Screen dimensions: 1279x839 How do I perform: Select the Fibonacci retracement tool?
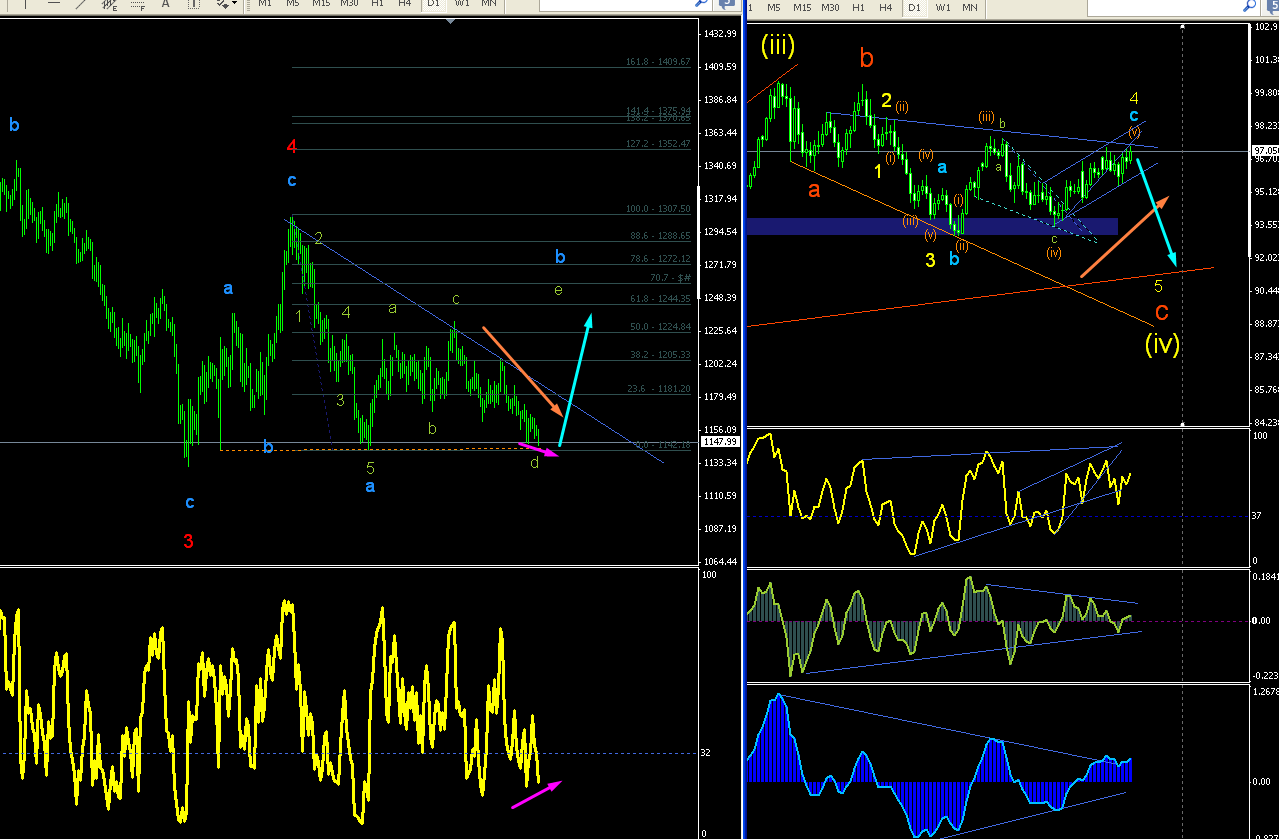(x=137, y=3)
